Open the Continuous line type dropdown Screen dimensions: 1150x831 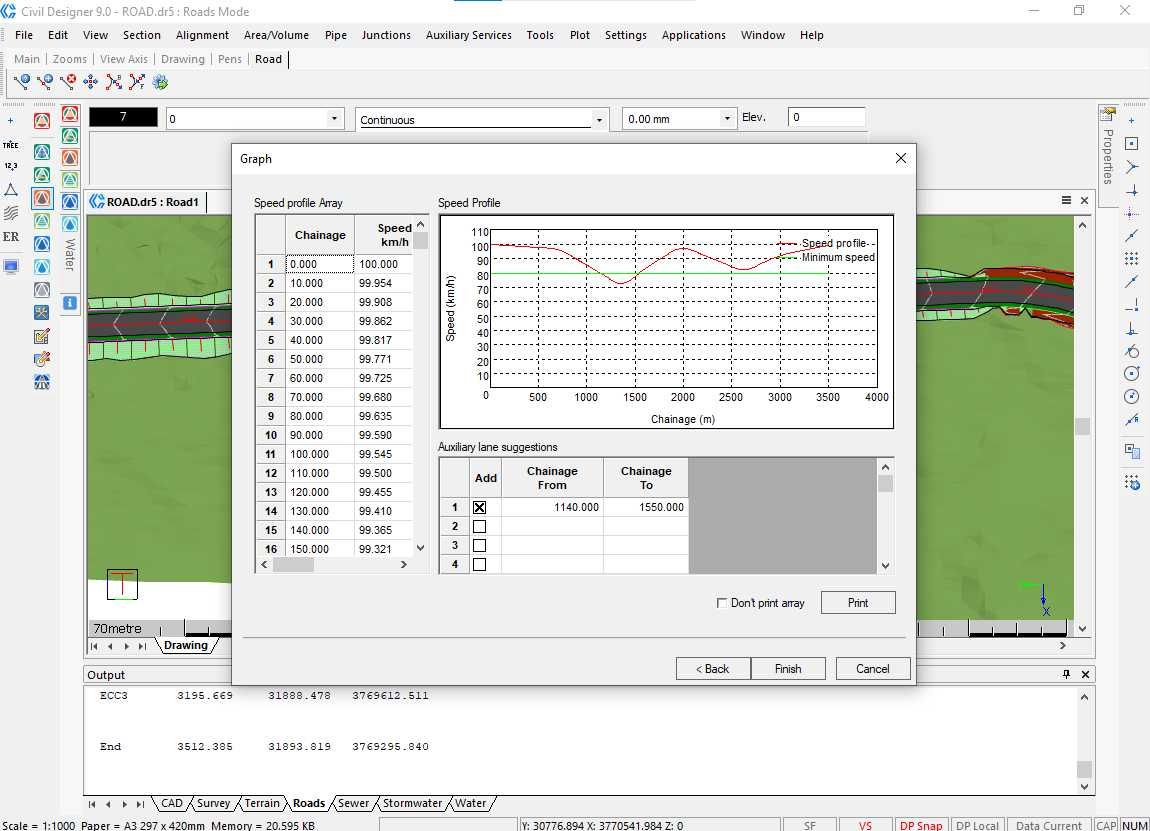tap(599, 120)
